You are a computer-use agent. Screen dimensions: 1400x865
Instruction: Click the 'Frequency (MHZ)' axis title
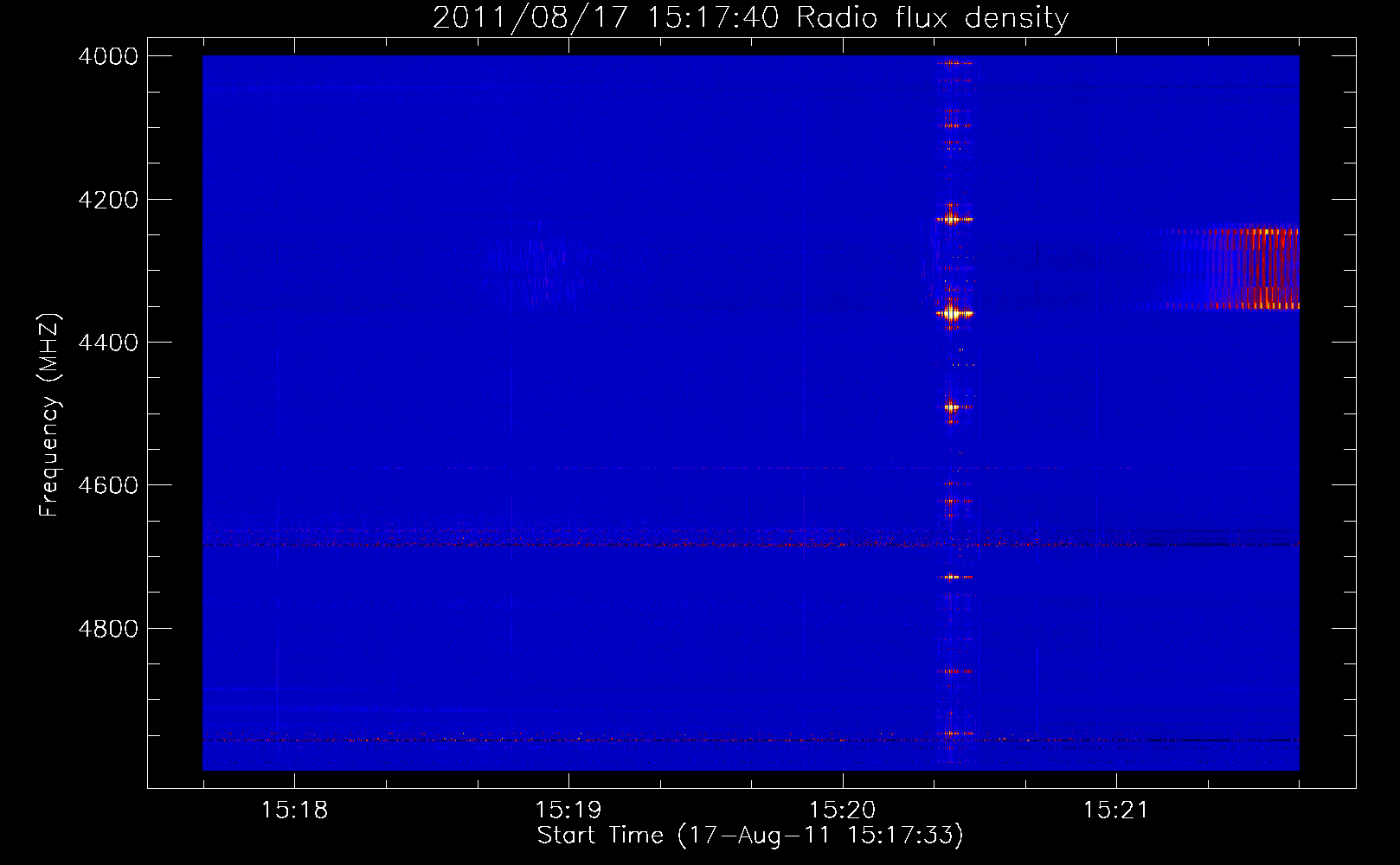50,415
